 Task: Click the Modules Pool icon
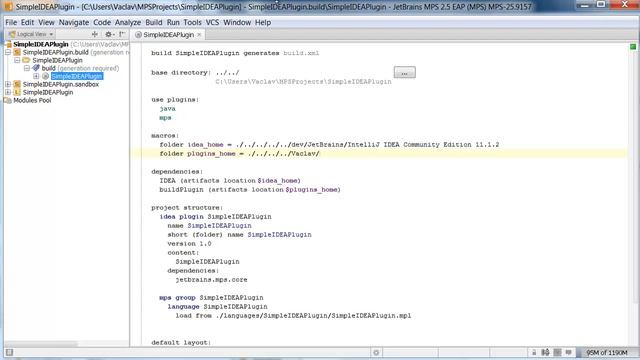pos(8,100)
